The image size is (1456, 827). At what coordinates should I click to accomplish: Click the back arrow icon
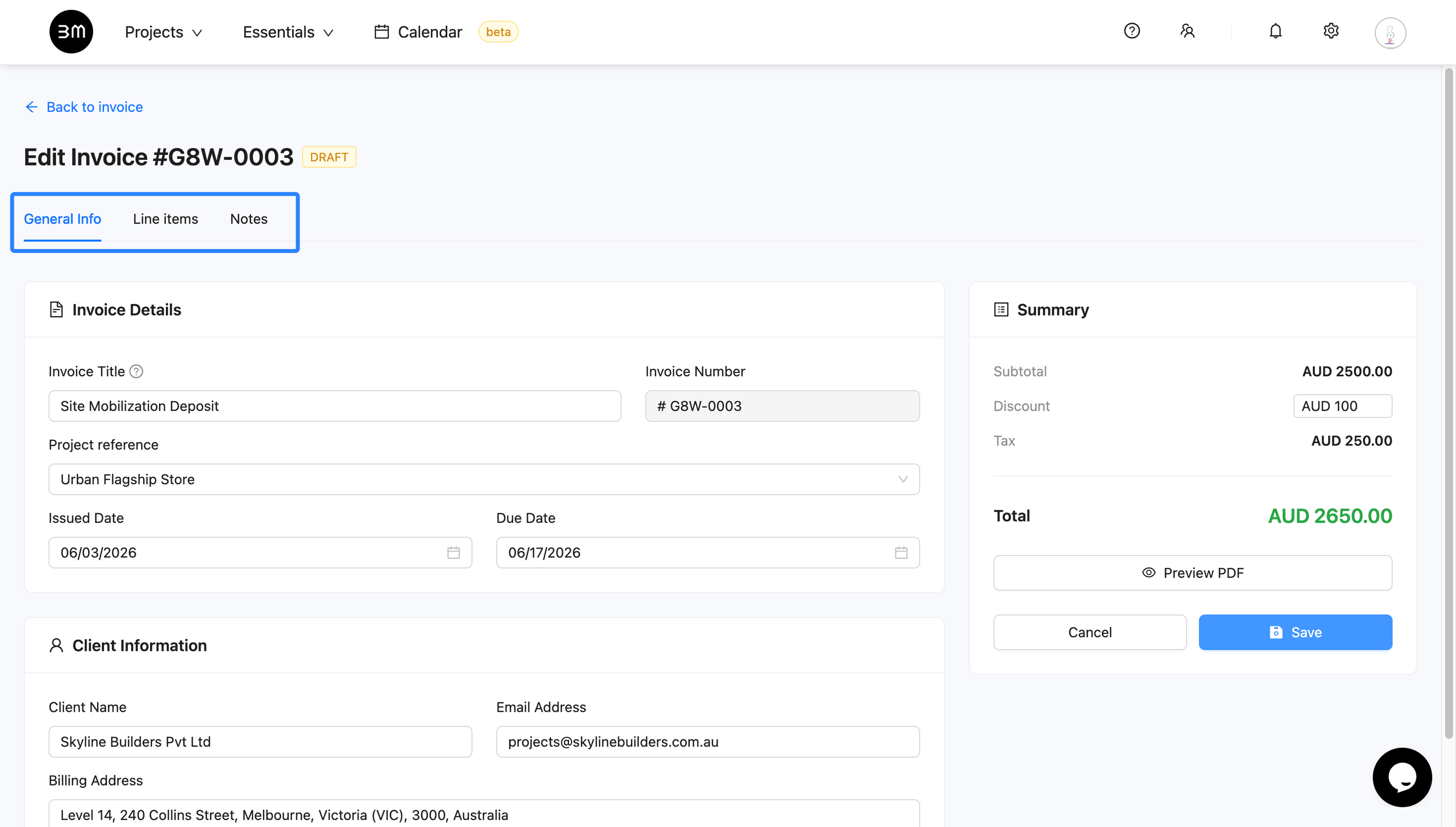[x=32, y=107]
